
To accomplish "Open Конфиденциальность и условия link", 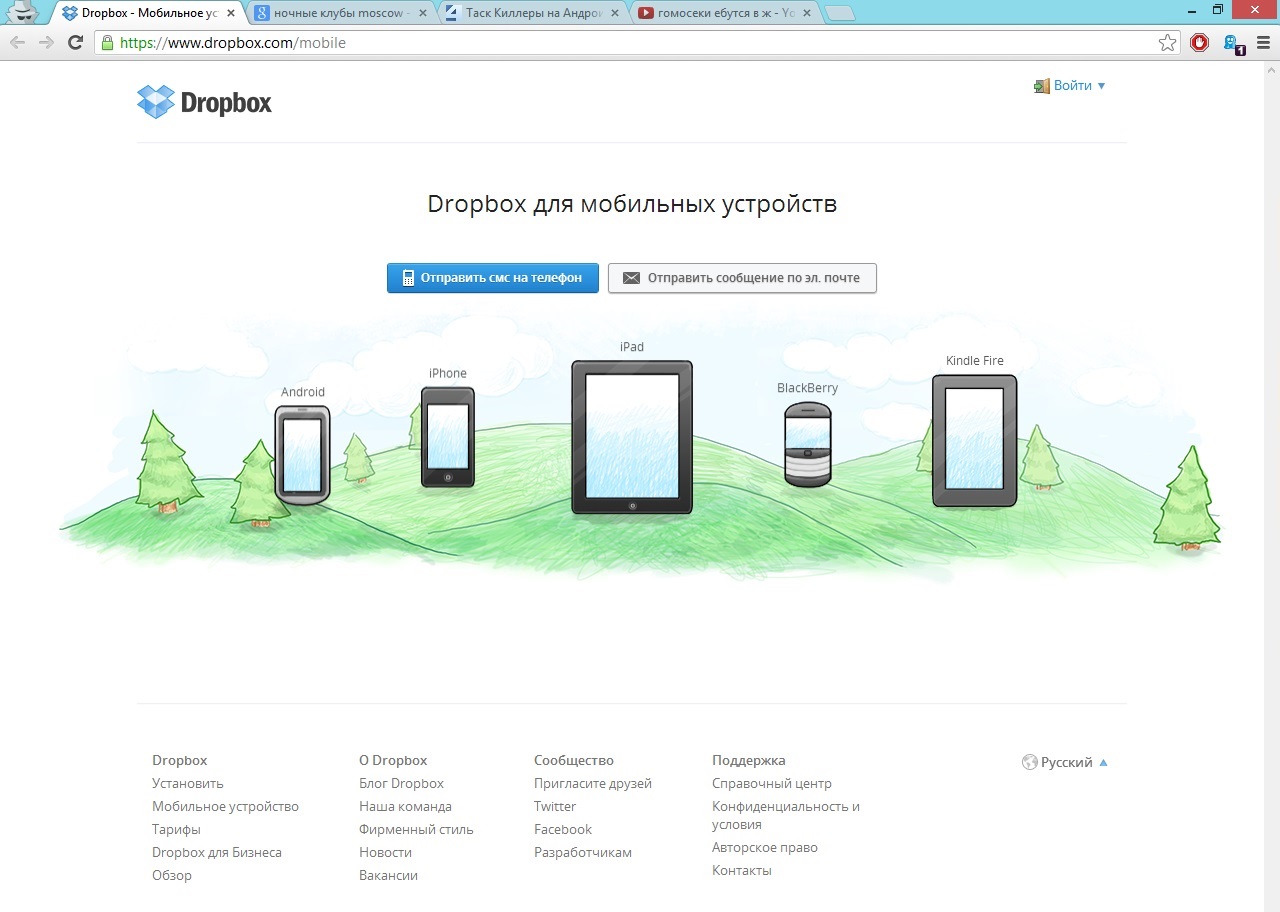I will click(x=786, y=815).
